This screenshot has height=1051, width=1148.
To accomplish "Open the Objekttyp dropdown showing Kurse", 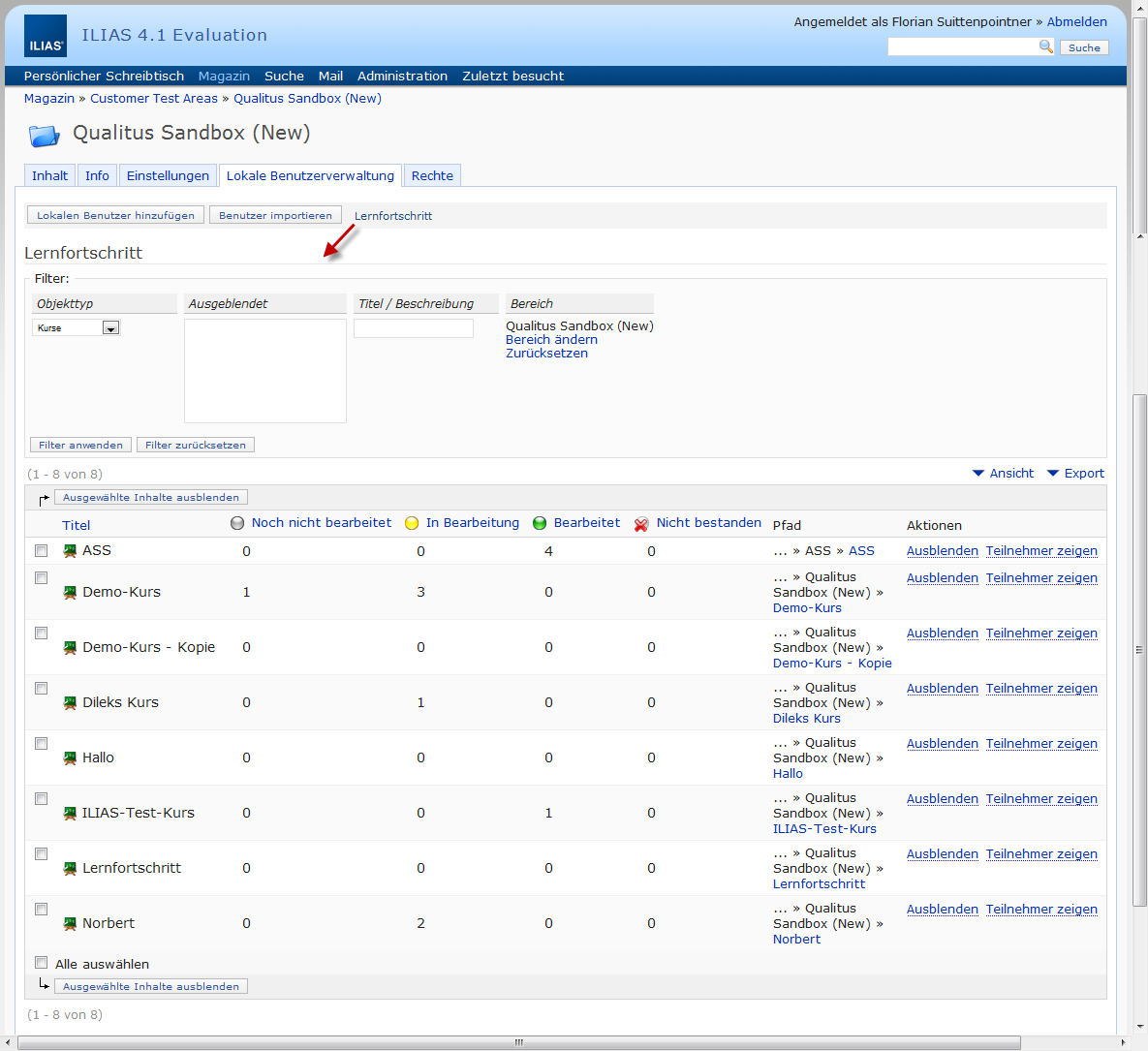I will tap(77, 328).
